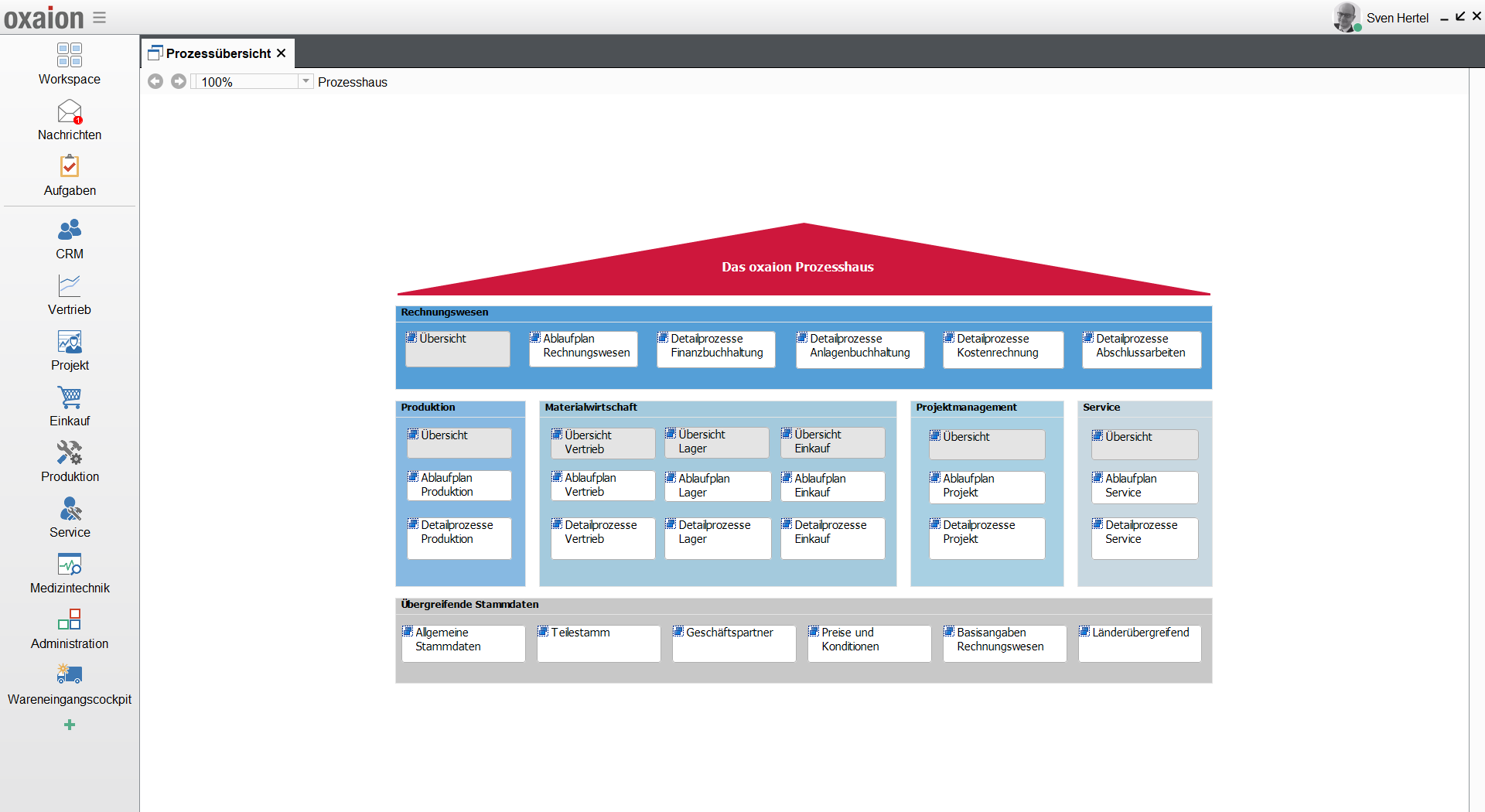1485x812 pixels.
Task: Open Übersicht box in Service section
Action: (1145, 445)
